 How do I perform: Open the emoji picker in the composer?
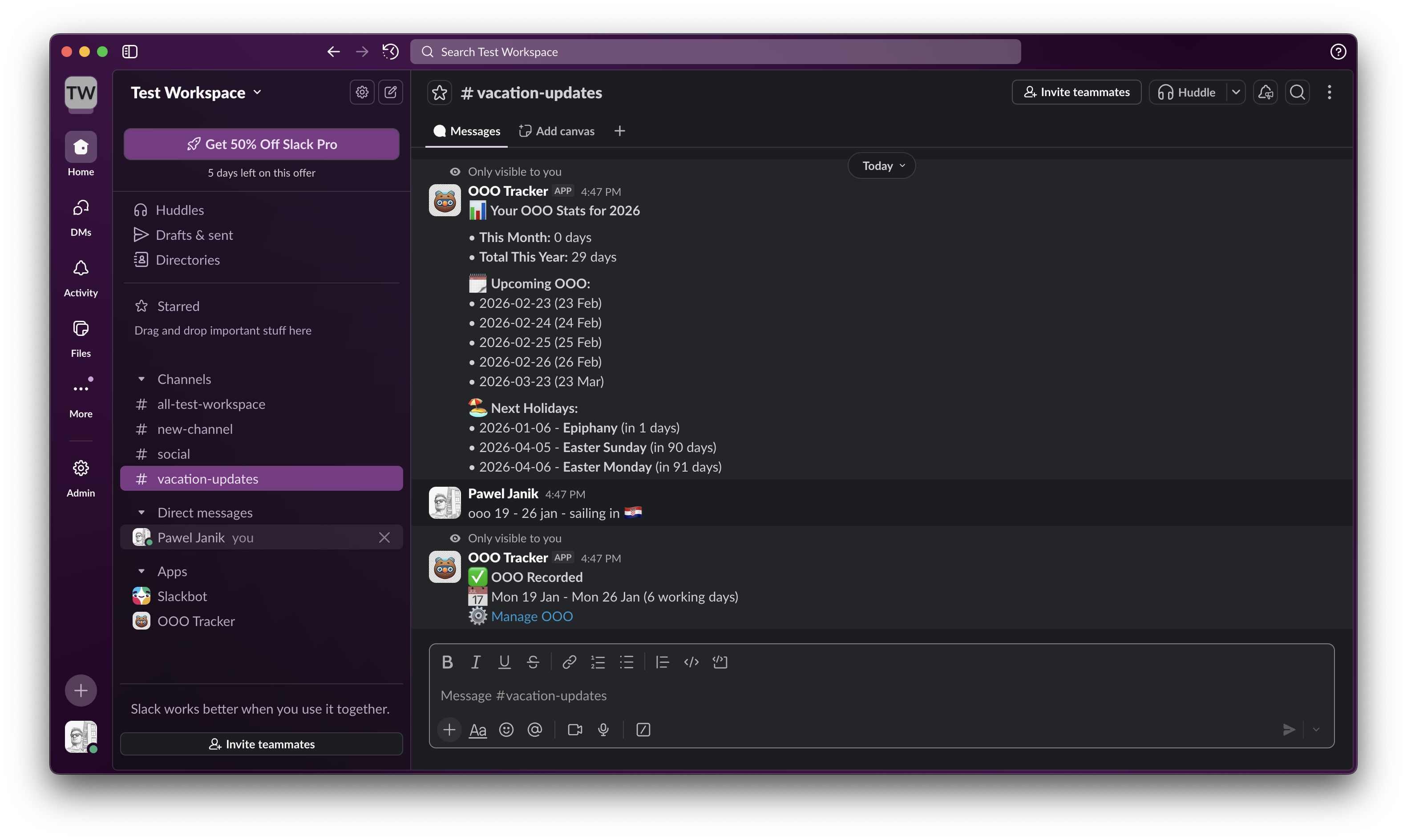click(506, 730)
